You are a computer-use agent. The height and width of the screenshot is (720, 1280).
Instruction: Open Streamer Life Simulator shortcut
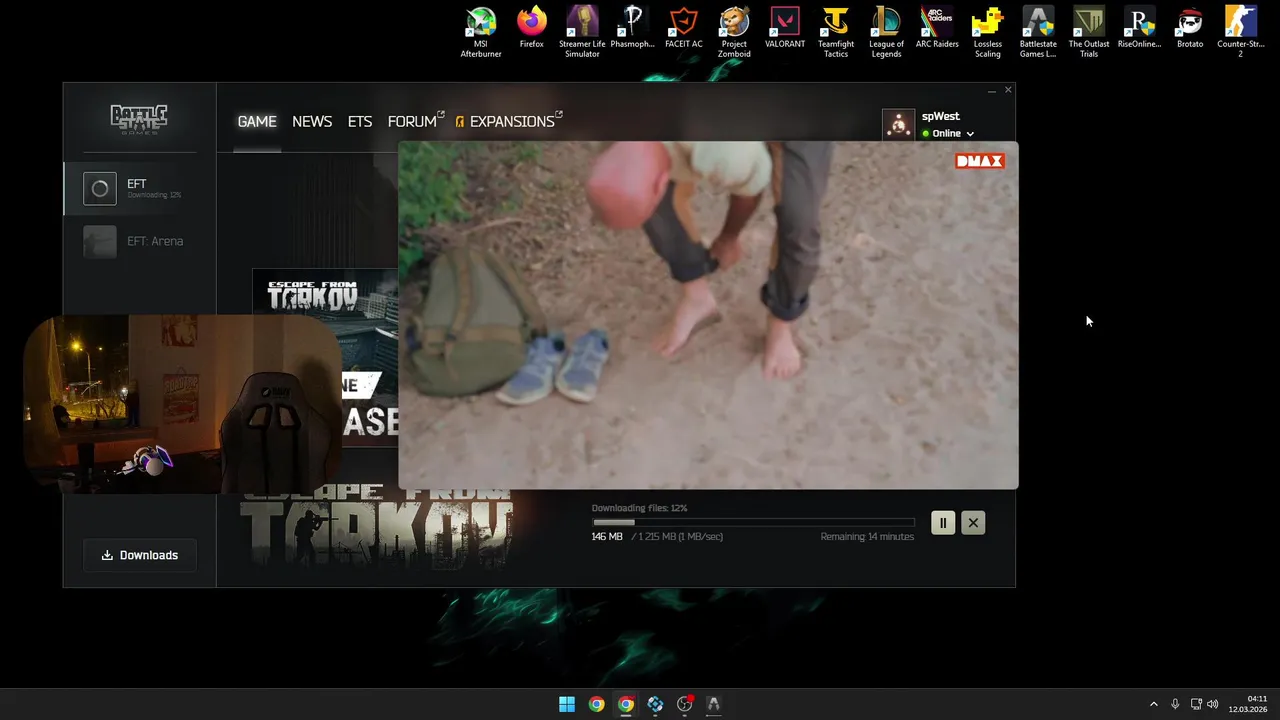click(582, 32)
